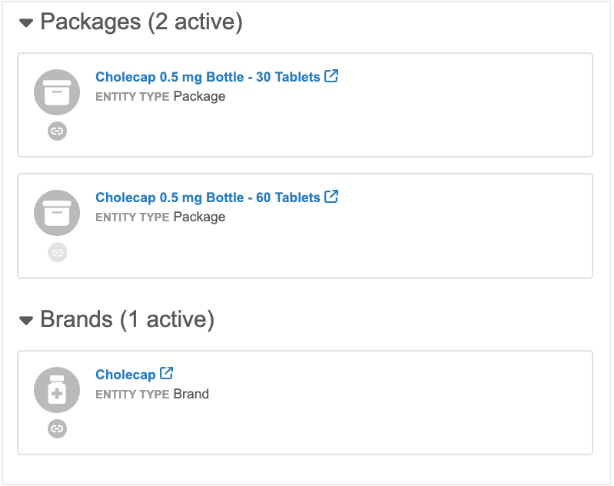This screenshot has width=614, height=486.
Task: Click the box icon for 30 Tablets package
Action: click(57, 92)
